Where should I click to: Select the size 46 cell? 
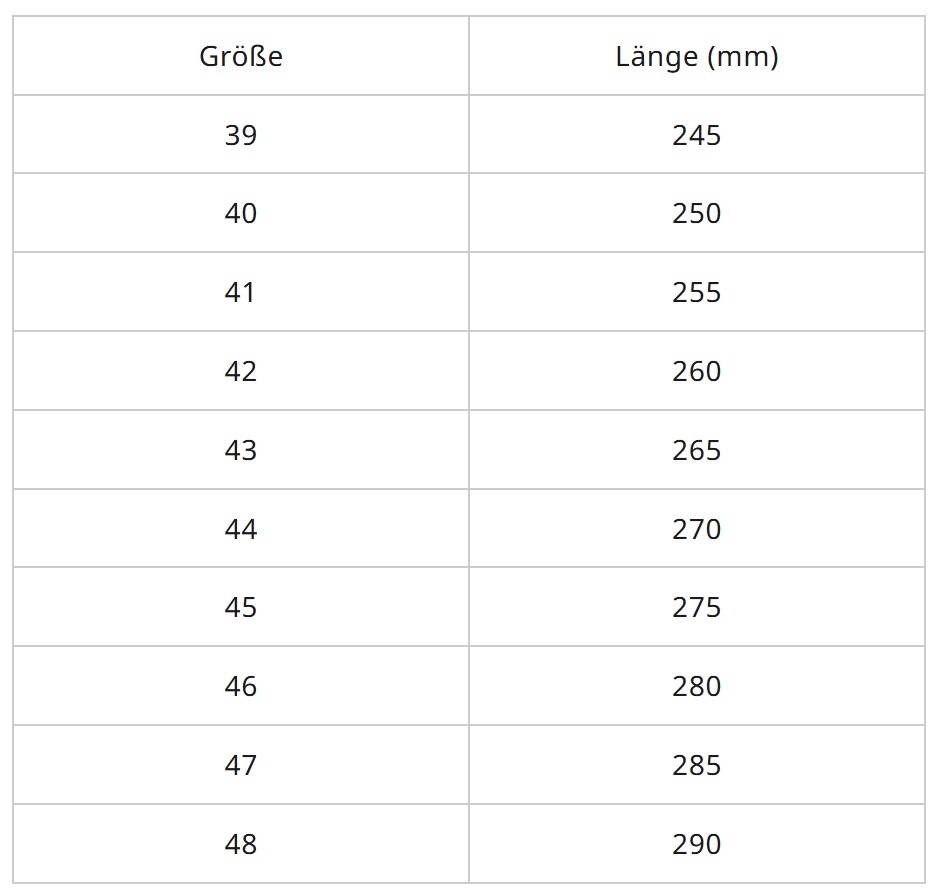pyautogui.click(x=241, y=687)
